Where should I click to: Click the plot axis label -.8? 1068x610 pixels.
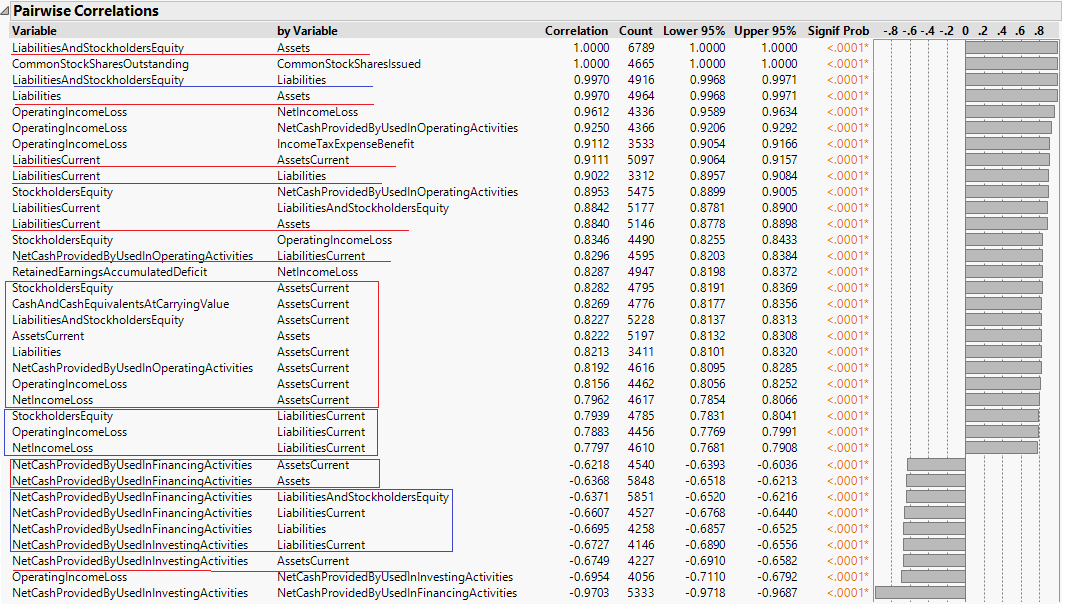891,31
